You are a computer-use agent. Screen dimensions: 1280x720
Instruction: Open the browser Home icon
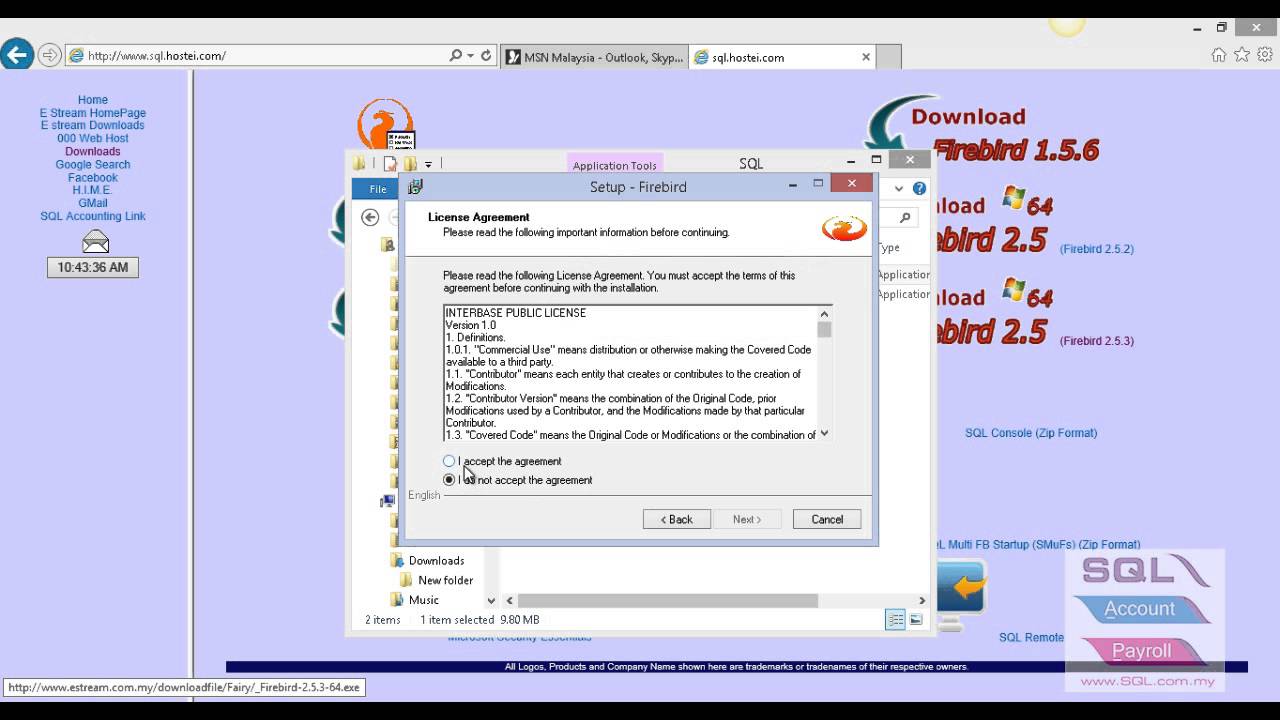coord(1219,55)
